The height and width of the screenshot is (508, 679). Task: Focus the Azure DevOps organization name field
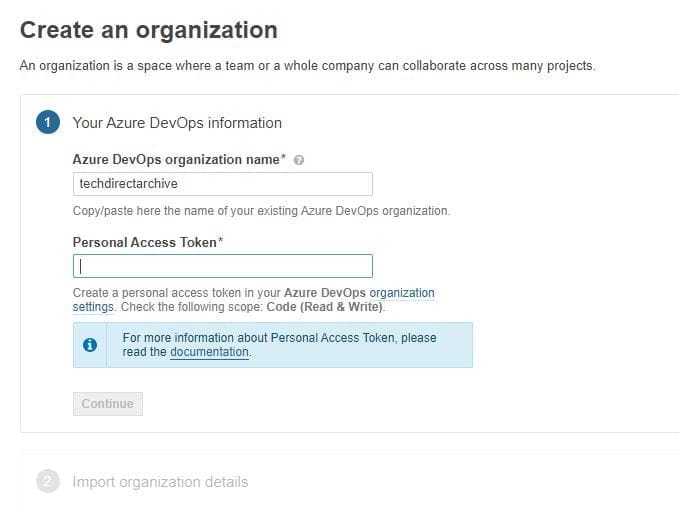pyautogui.click(x=222, y=184)
